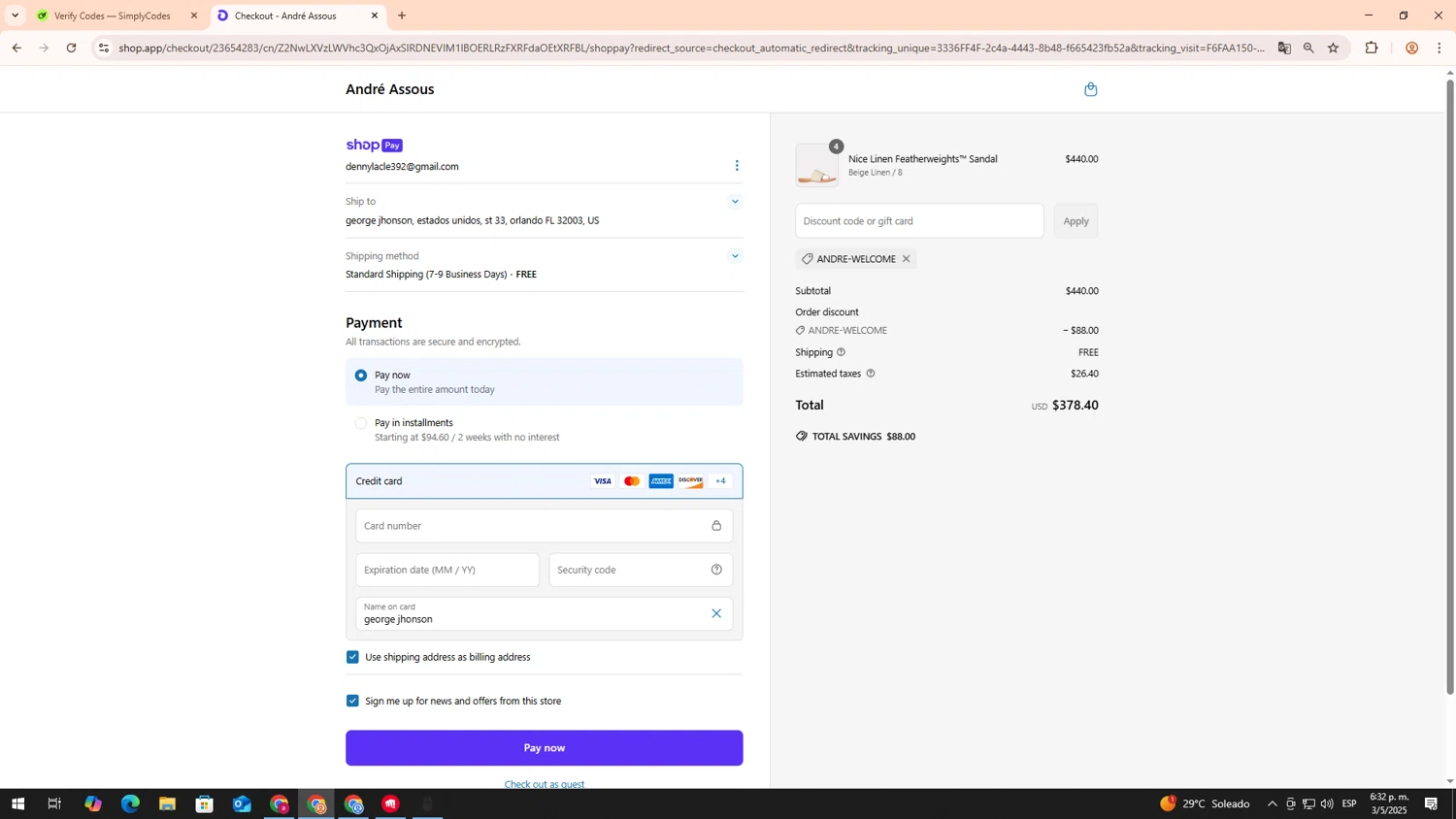The image size is (1456, 819).
Task: Click the sandal product thumbnail
Action: (x=817, y=165)
